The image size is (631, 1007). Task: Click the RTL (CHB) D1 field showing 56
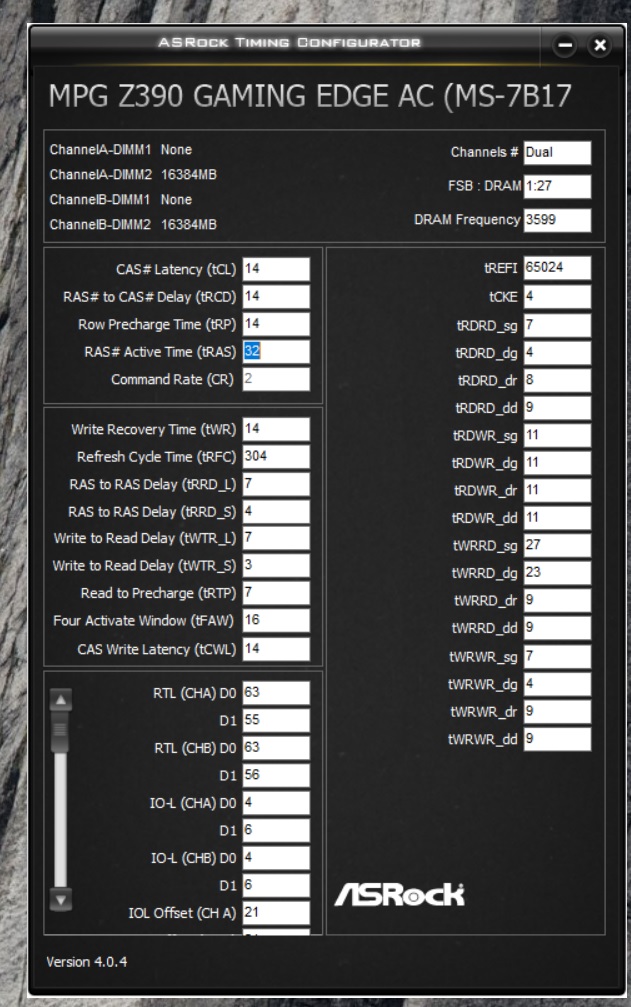pos(276,776)
